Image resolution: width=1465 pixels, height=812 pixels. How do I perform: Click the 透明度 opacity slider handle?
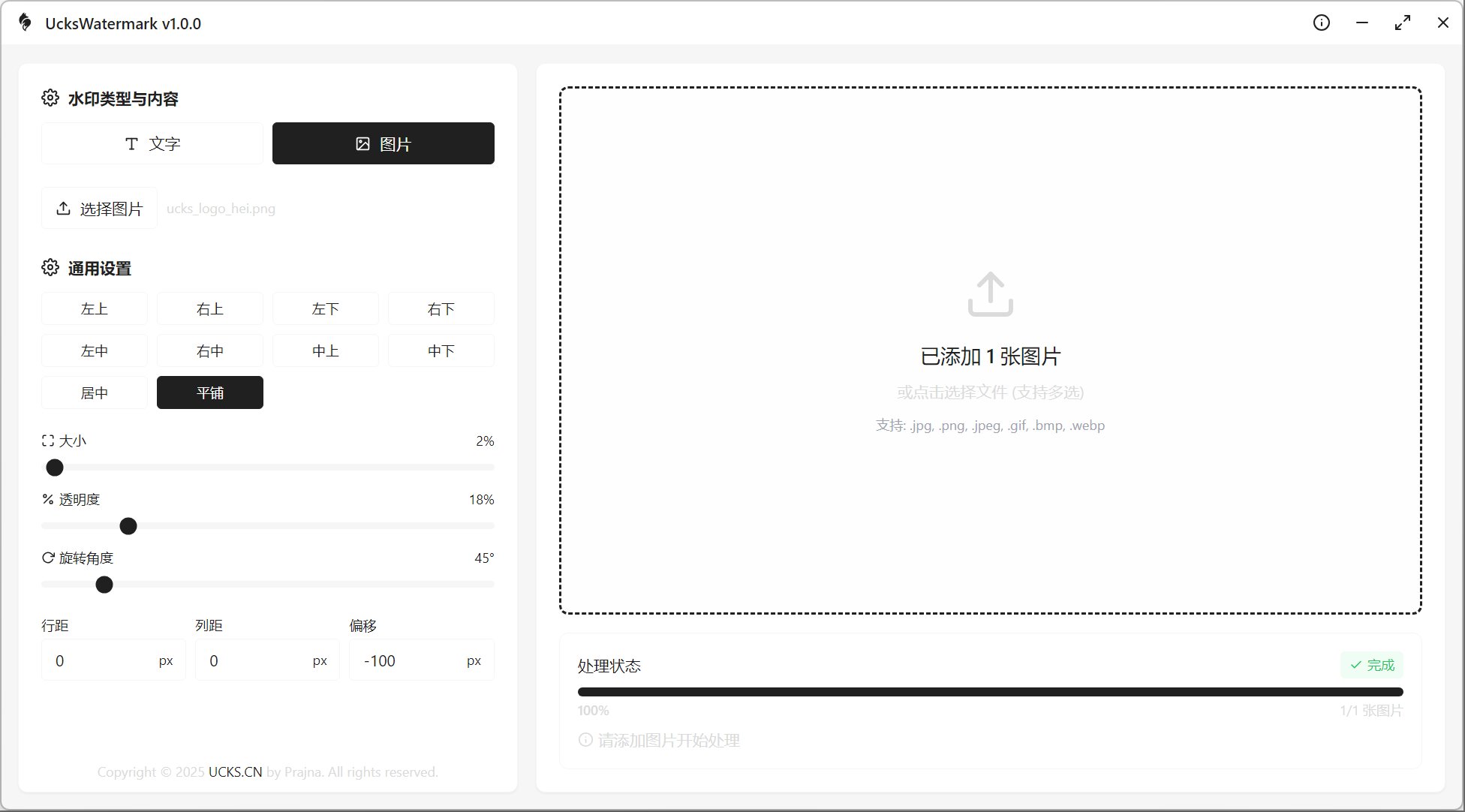pyautogui.click(x=128, y=526)
